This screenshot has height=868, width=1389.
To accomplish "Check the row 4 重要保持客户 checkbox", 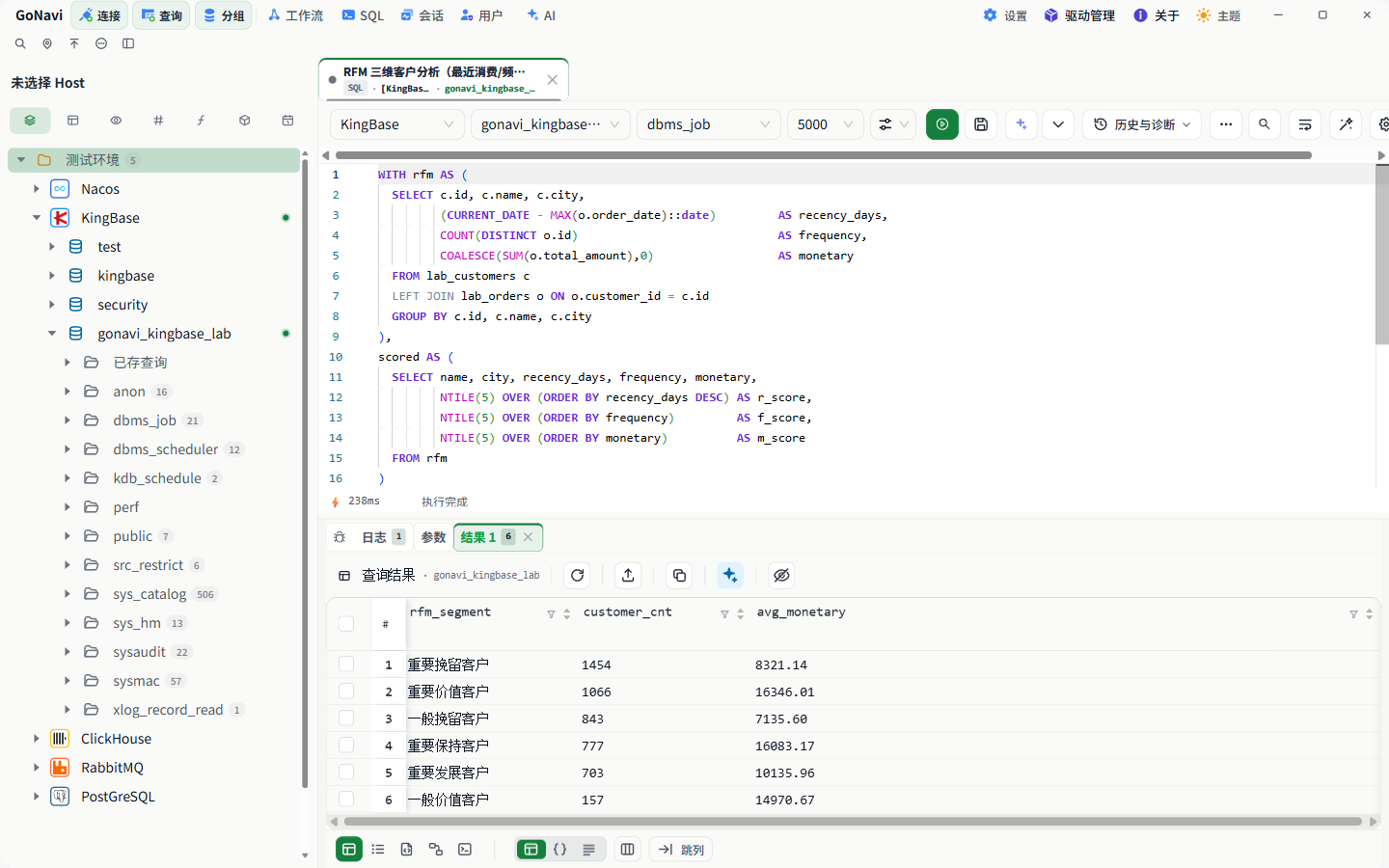I will (346, 746).
